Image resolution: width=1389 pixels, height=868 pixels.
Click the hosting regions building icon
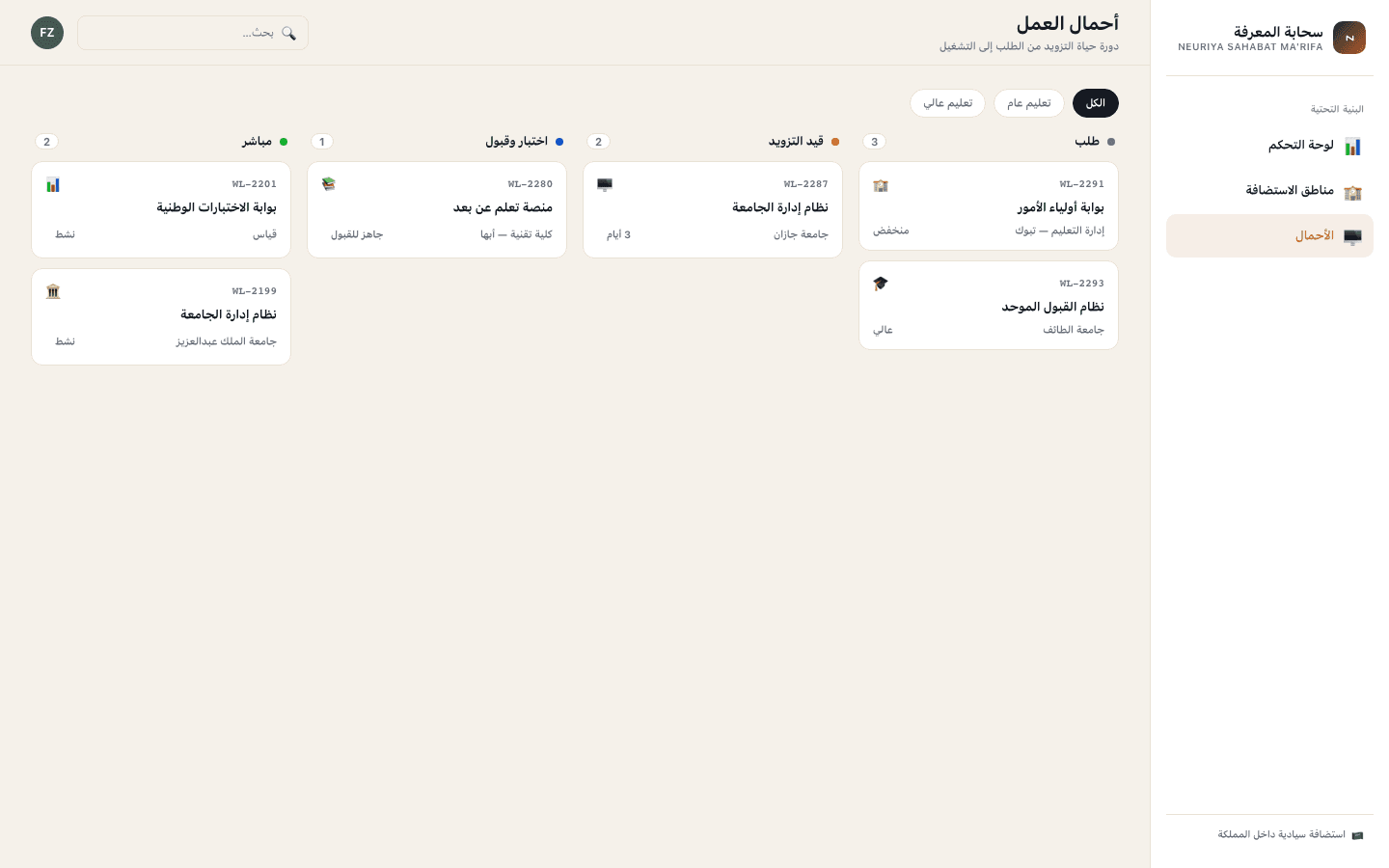[x=1352, y=191]
